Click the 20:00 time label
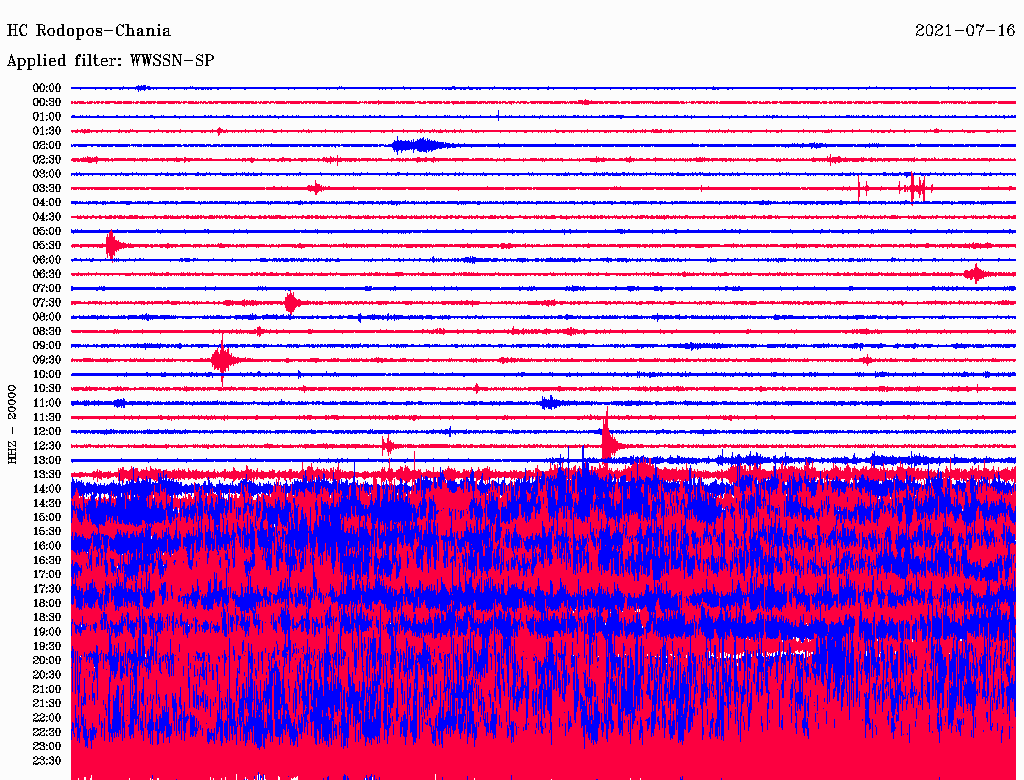The width and height of the screenshot is (1024, 780). coord(47,660)
